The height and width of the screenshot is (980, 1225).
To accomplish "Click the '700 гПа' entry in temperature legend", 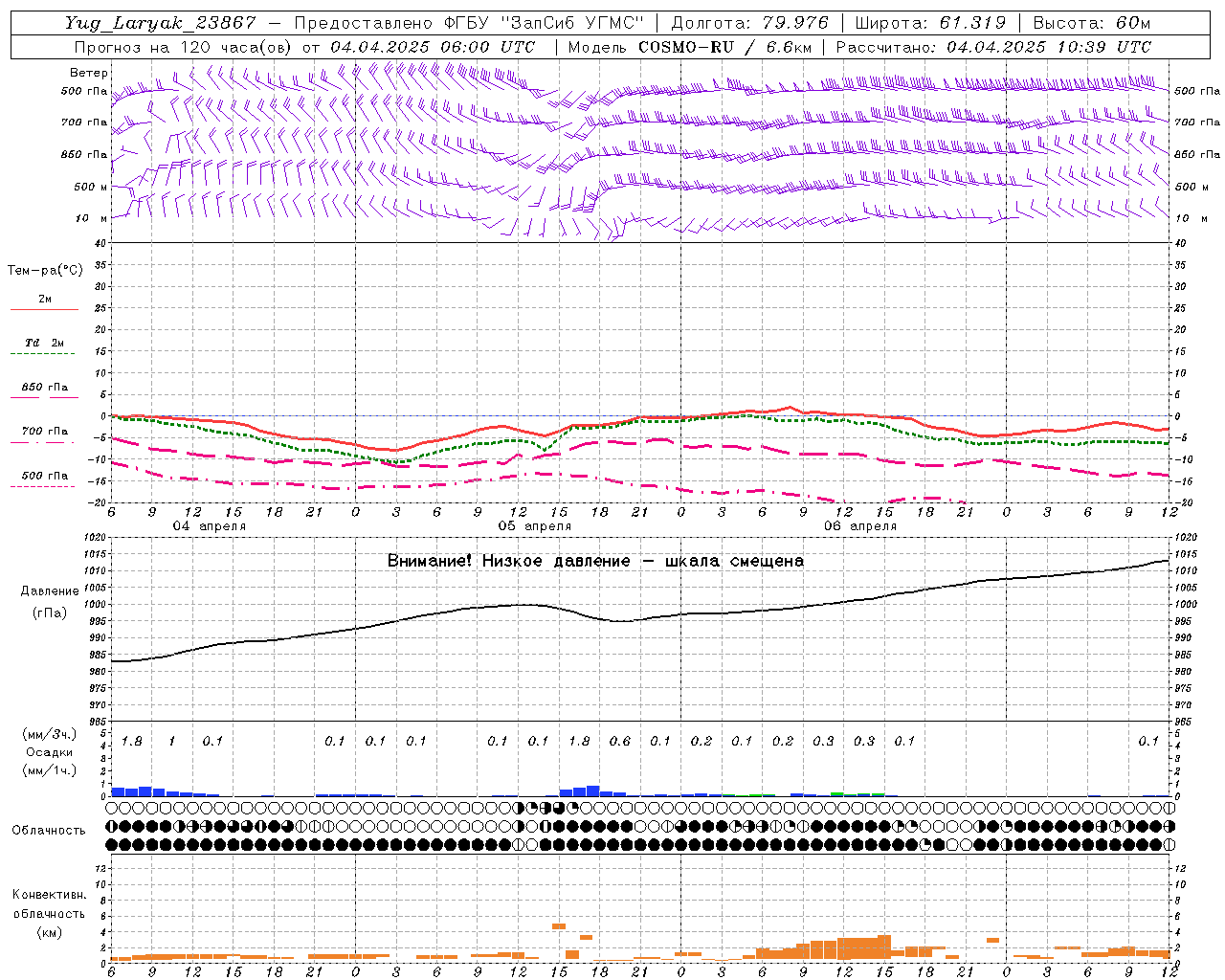I will point(45,431).
